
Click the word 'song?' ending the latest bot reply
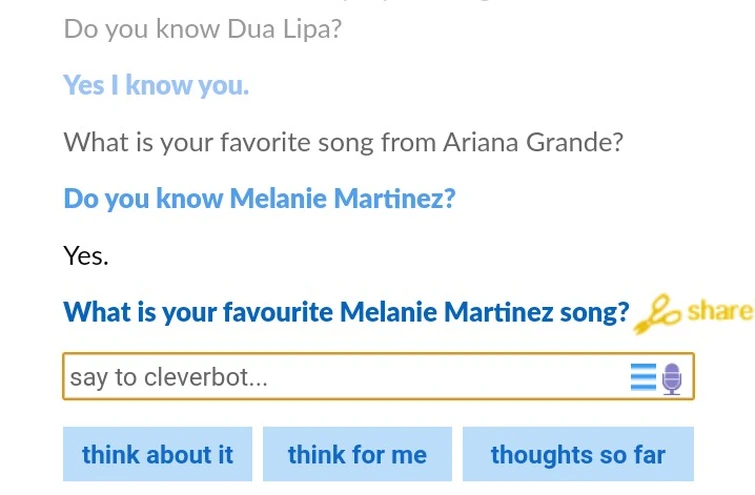(x=594, y=312)
